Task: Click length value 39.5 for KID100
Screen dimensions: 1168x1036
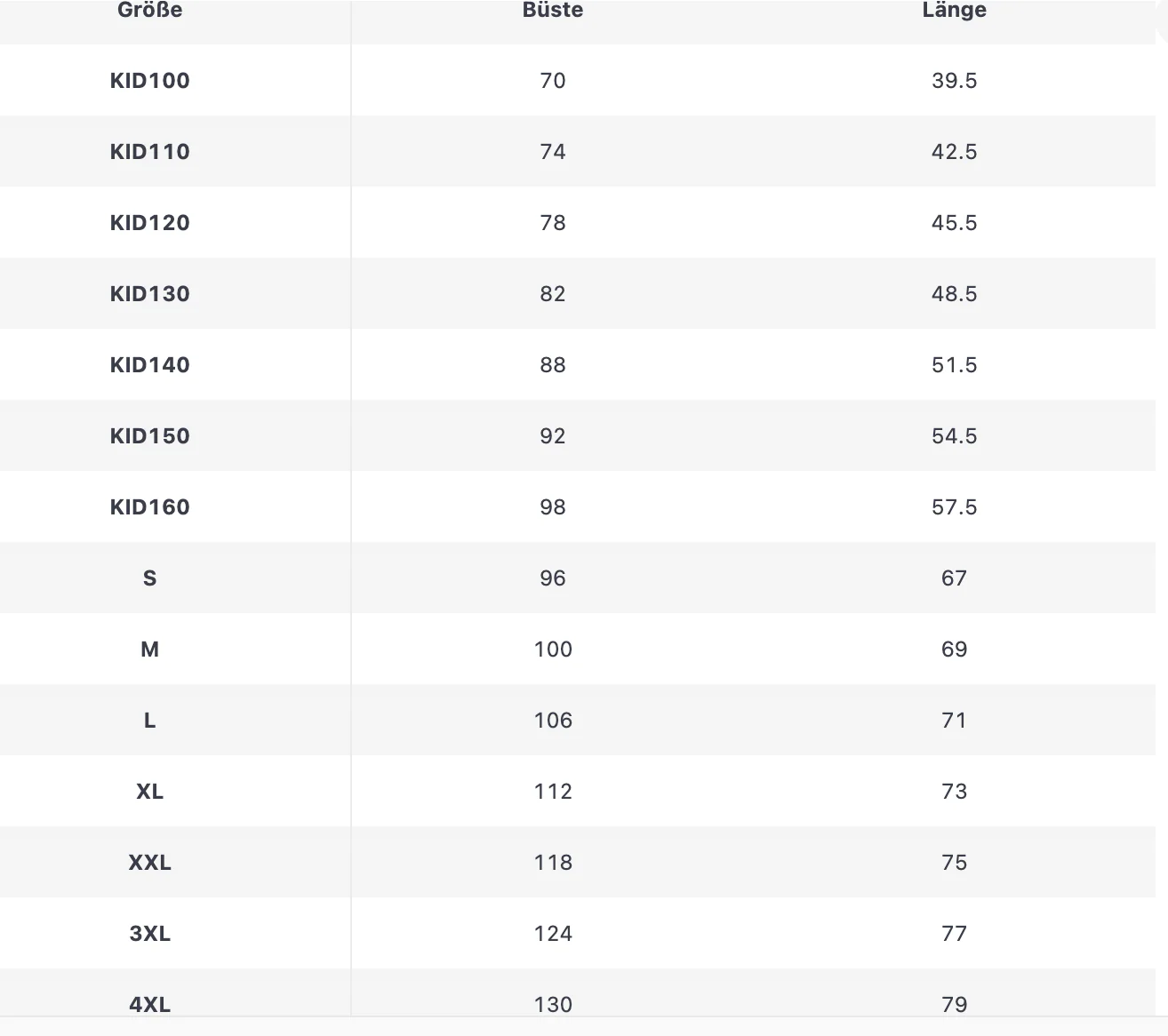Action: (954, 80)
